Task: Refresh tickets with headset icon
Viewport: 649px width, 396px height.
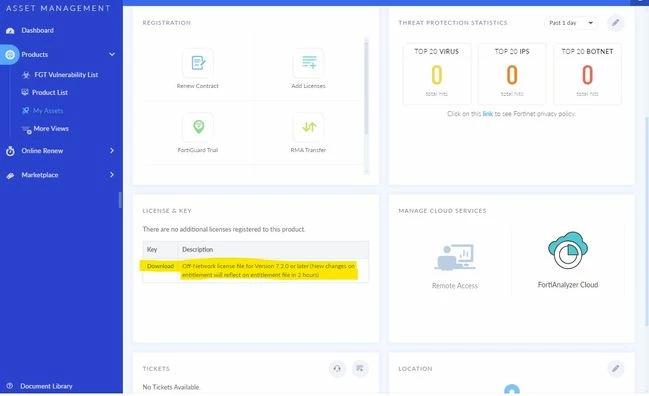Action: point(337,368)
